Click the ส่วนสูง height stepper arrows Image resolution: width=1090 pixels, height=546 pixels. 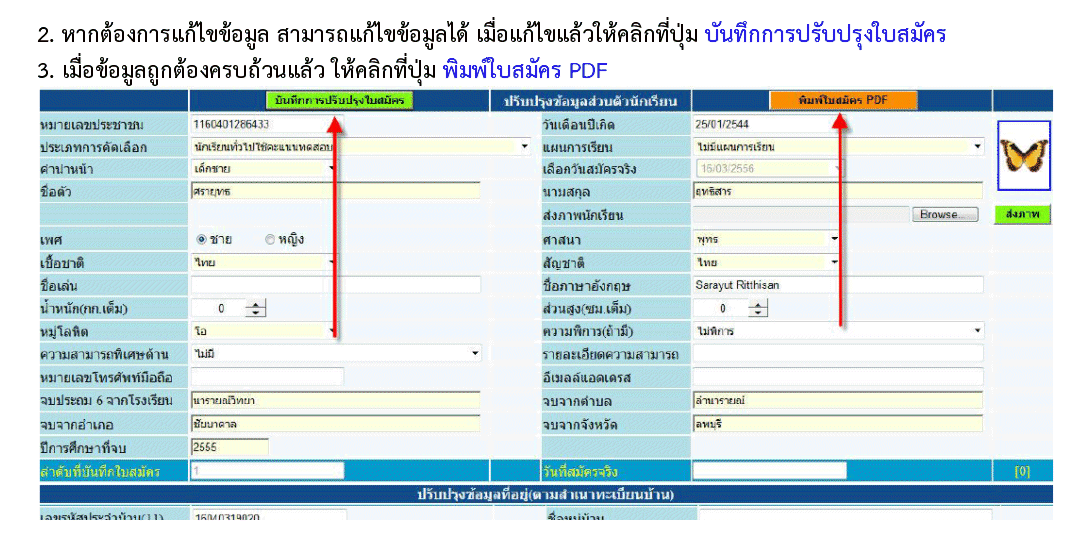[x=759, y=309]
